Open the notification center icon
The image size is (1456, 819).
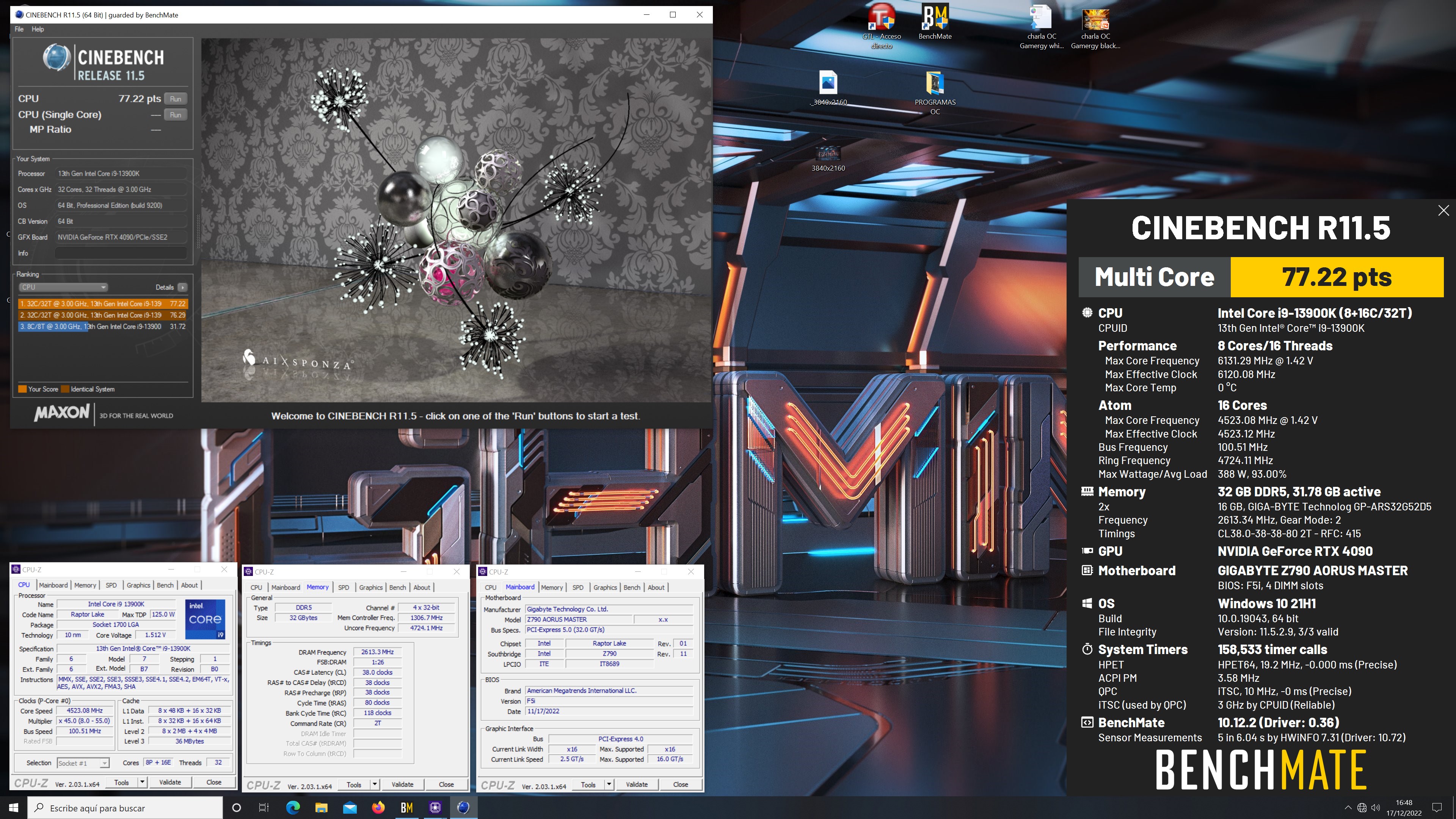pos(1436,808)
